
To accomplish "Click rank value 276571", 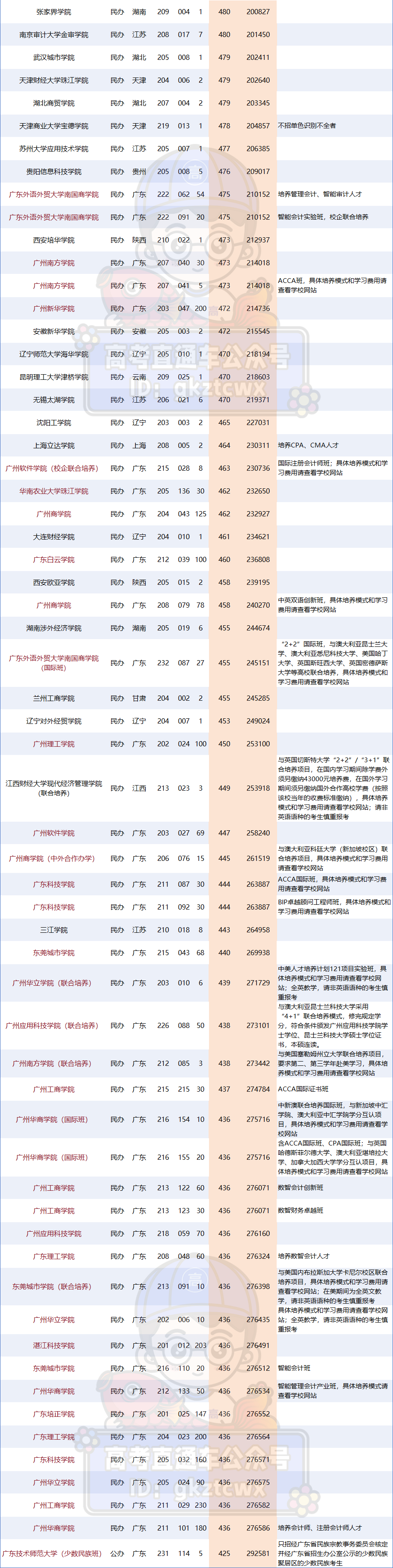I will [258, 1459].
